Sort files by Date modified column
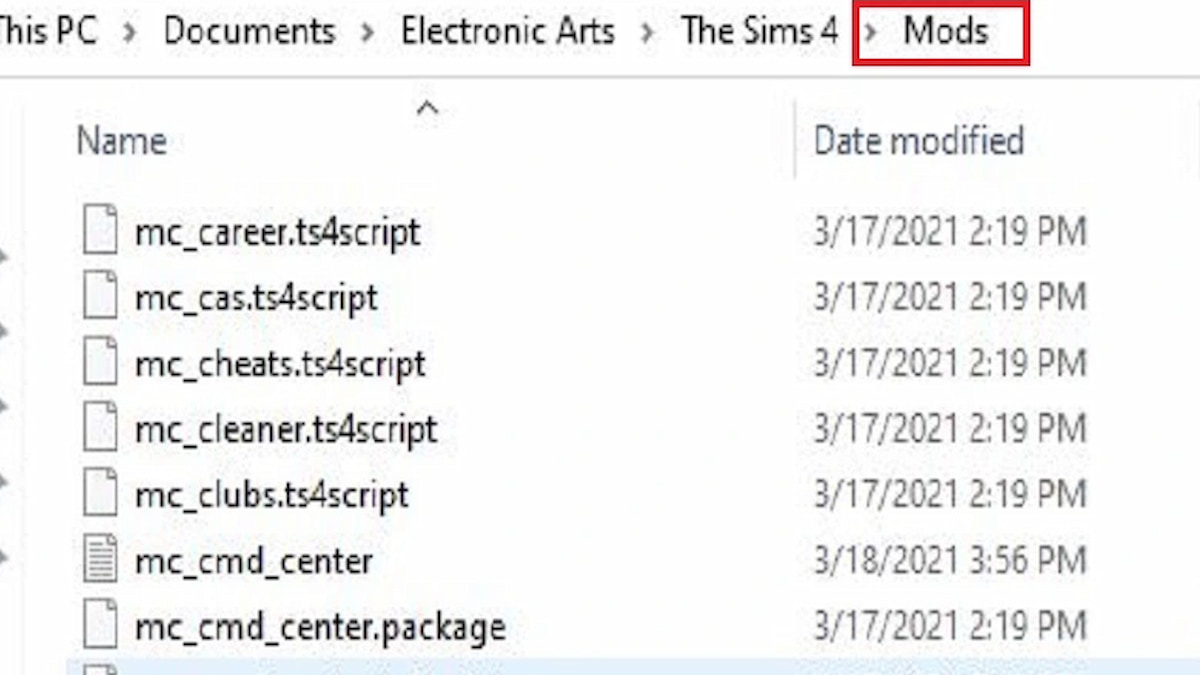This screenshot has height=675, width=1200. click(918, 141)
